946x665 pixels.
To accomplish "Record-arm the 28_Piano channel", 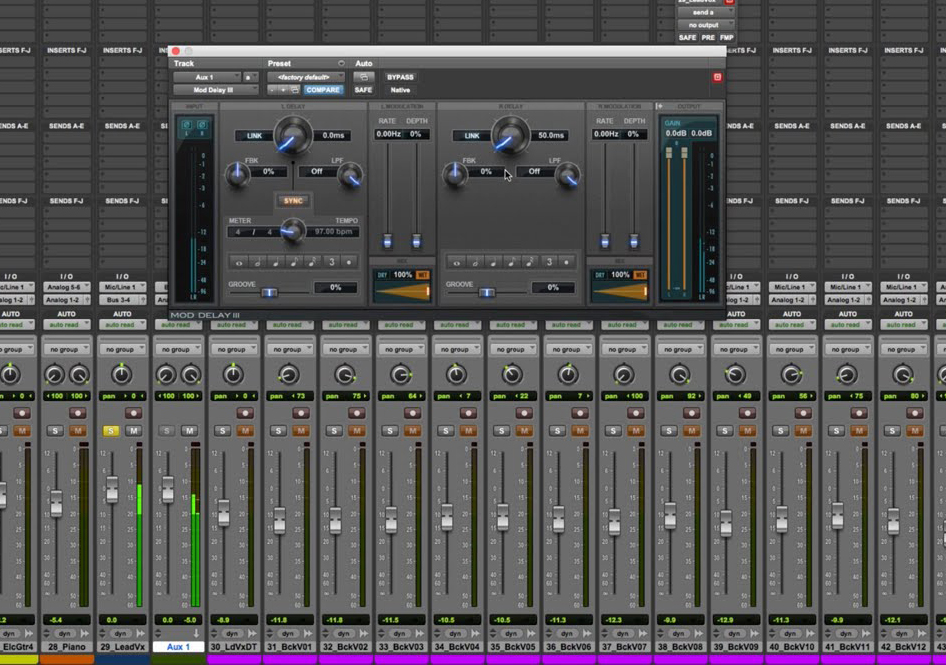I will [x=76, y=413].
